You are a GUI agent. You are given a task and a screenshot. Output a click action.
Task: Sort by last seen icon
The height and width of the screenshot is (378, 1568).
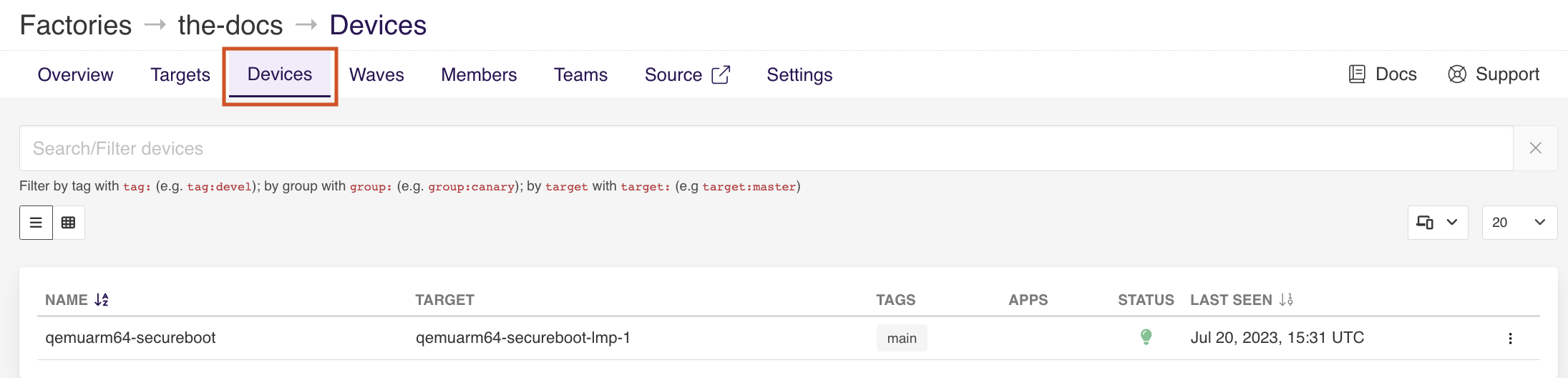tap(1286, 300)
